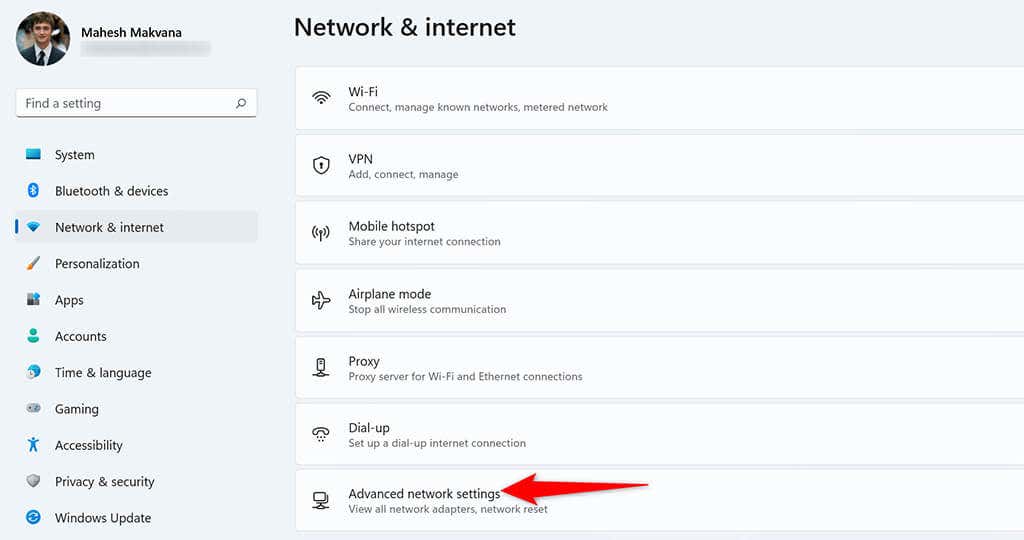
Task: Click the Wi-Fi signal icon
Action: pyautogui.click(x=321, y=98)
